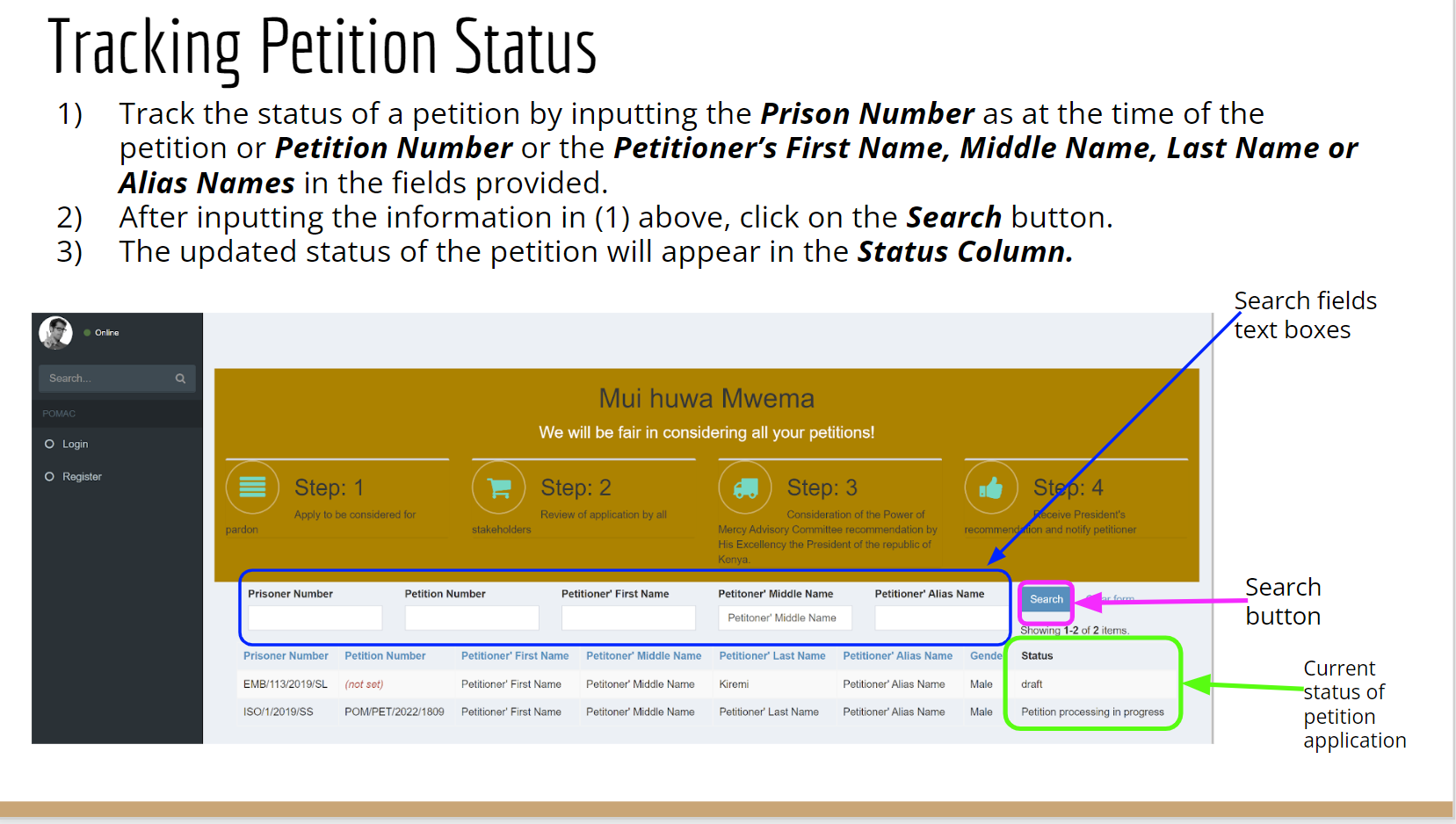Sort by Prisoner Number column header

click(x=286, y=656)
